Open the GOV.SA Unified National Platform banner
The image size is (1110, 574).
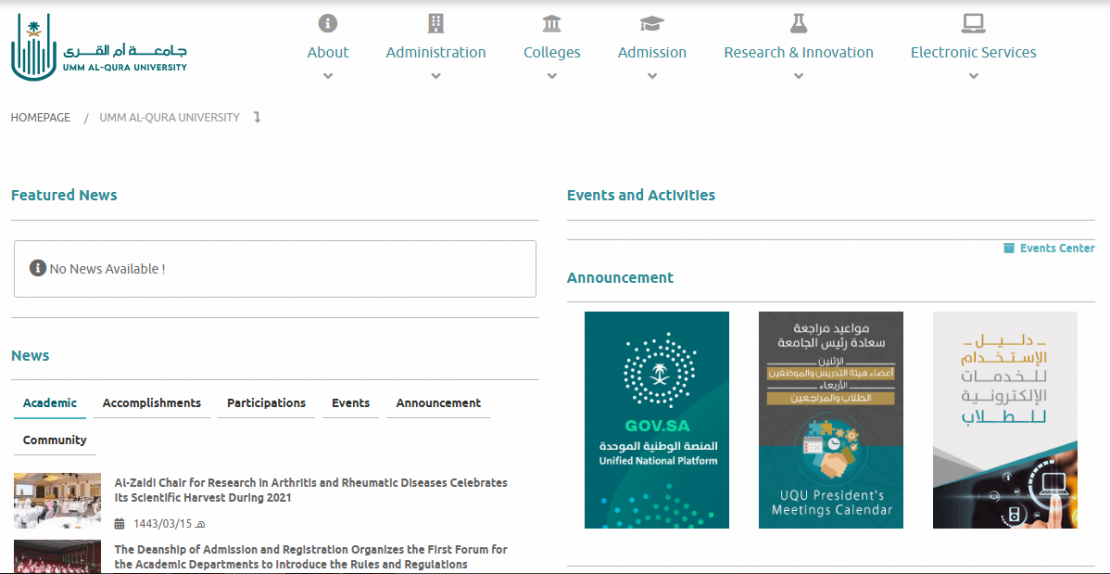click(x=657, y=420)
